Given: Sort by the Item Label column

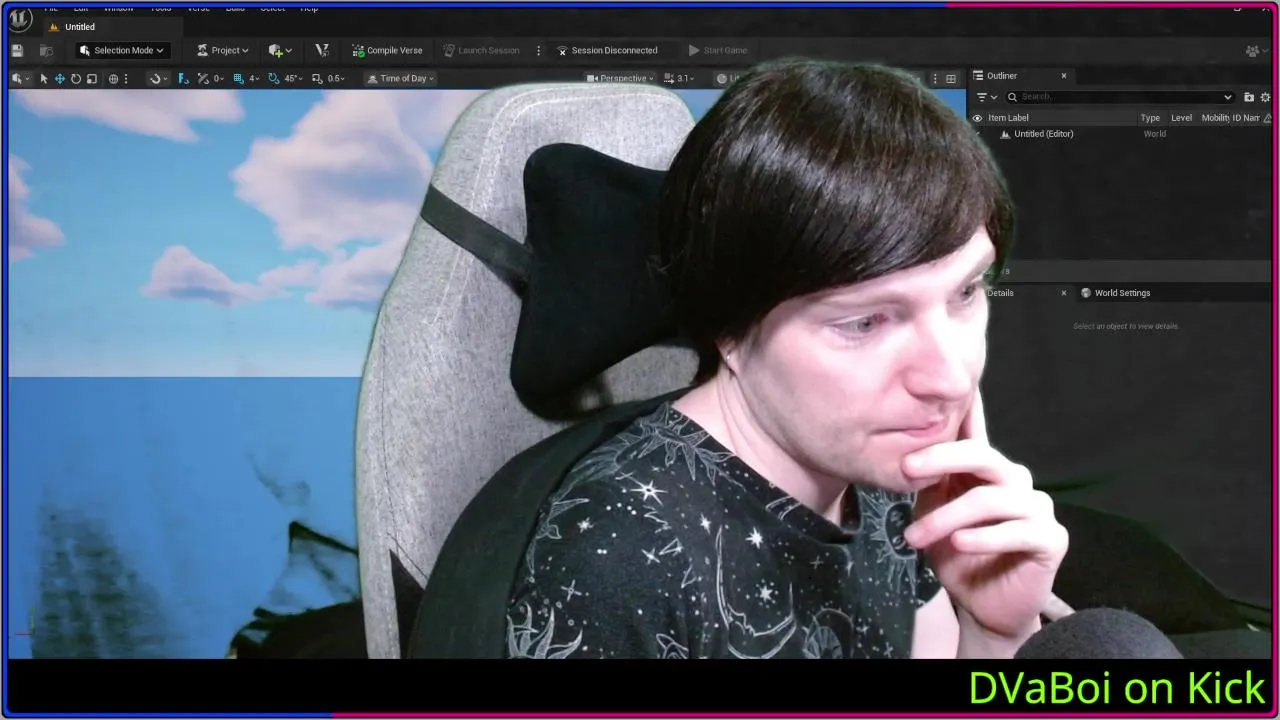Looking at the screenshot, I should [x=1008, y=118].
